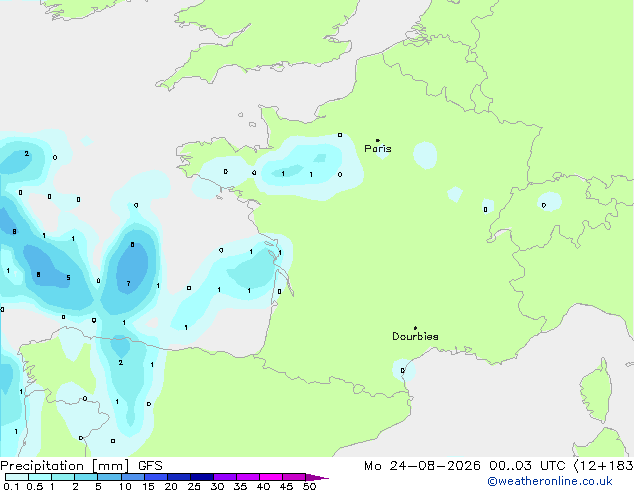Click the legend label 0.1
This screenshot has width=634, height=490.
click(11, 486)
